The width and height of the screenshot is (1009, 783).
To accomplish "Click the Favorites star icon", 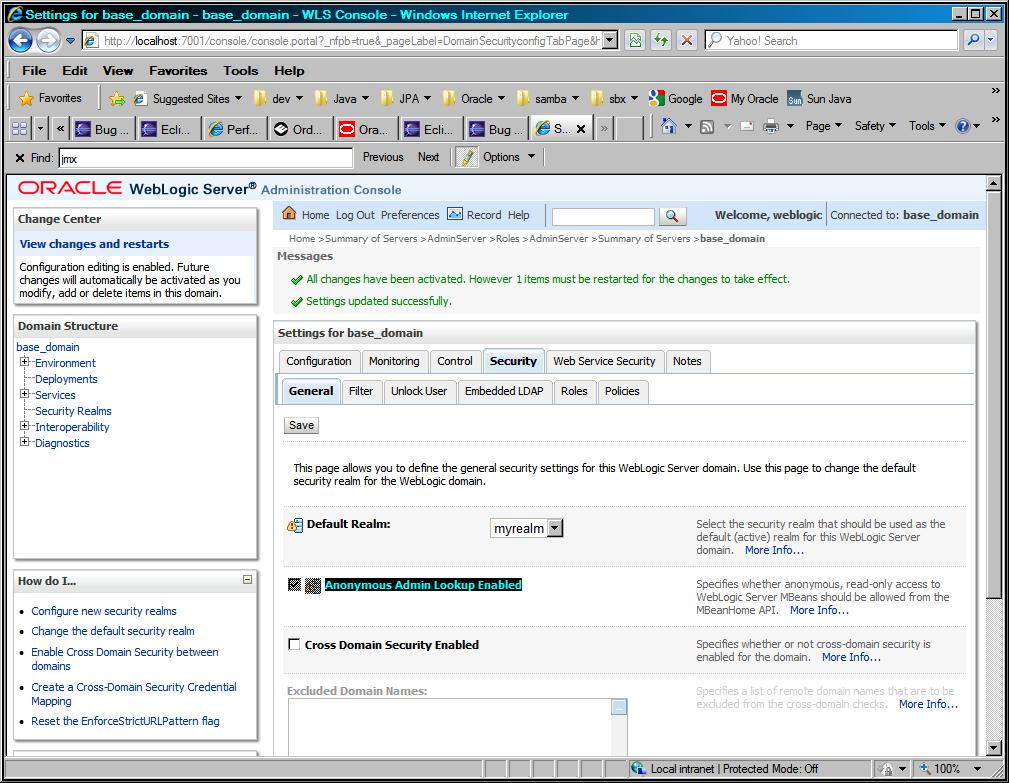I will (x=26, y=98).
